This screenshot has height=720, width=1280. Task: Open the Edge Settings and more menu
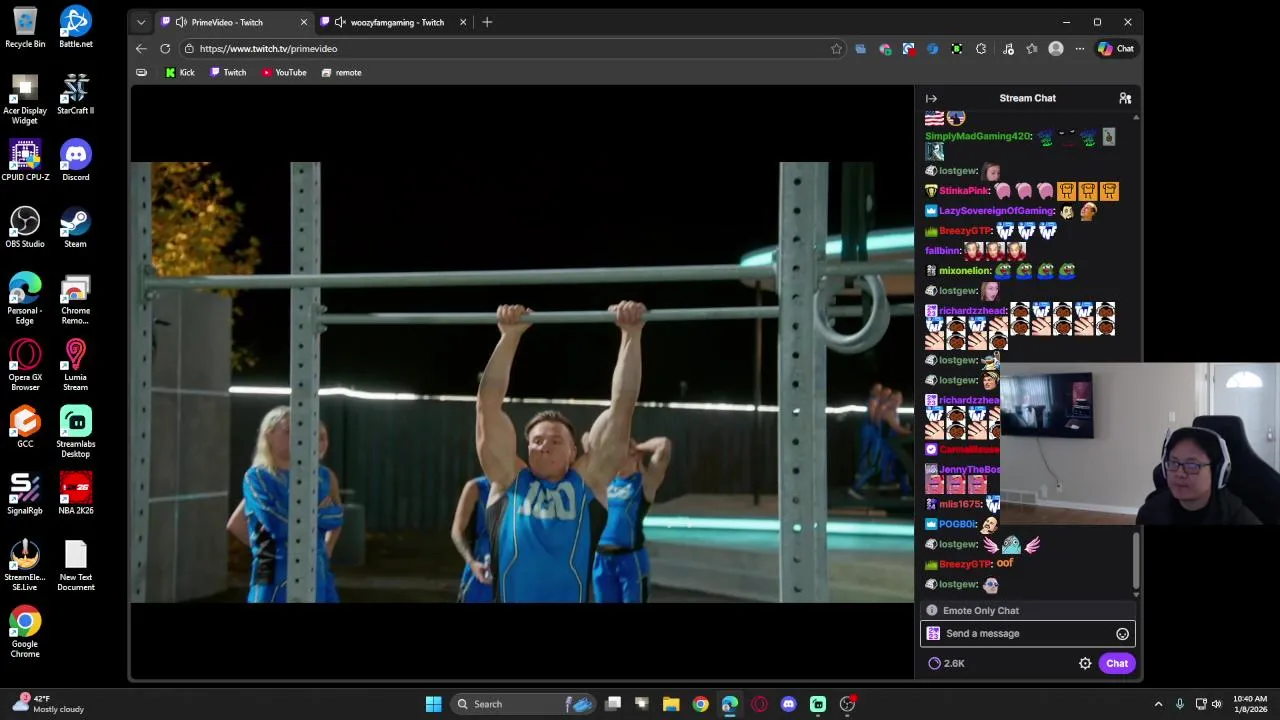(x=1080, y=48)
